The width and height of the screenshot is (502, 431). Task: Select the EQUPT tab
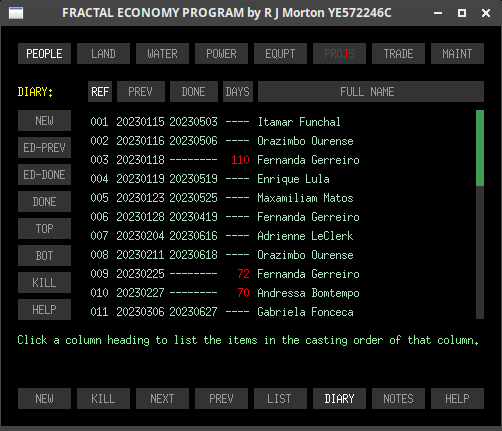(280, 53)
